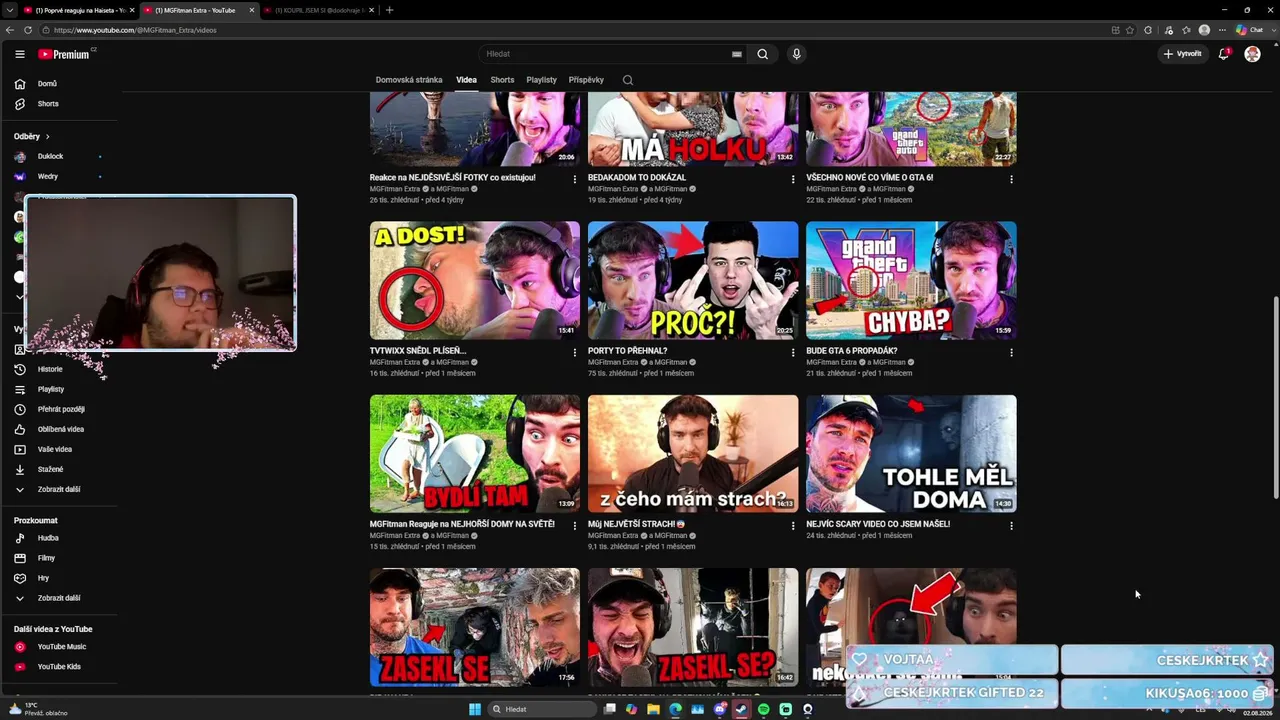Play the 'CHYBA?' GTA thumbnail video
The image size is (1280, 720).
click(911, 280)
